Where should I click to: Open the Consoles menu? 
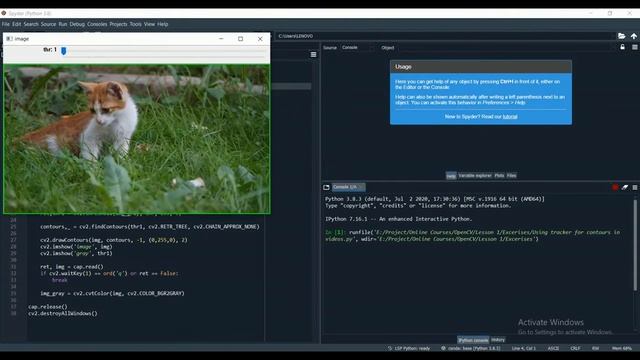(97, 24)
